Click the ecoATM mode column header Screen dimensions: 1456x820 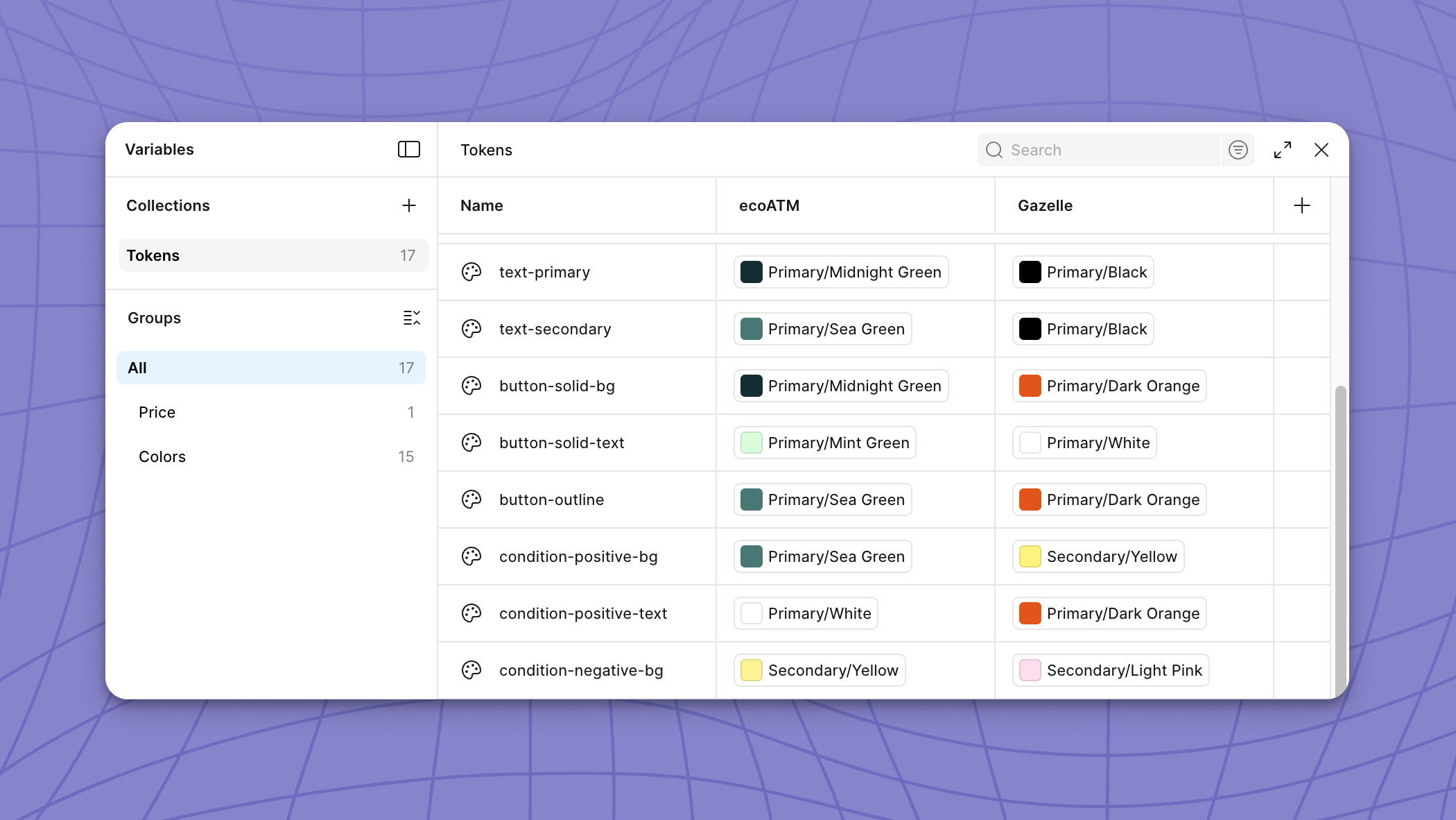(769, 205)
